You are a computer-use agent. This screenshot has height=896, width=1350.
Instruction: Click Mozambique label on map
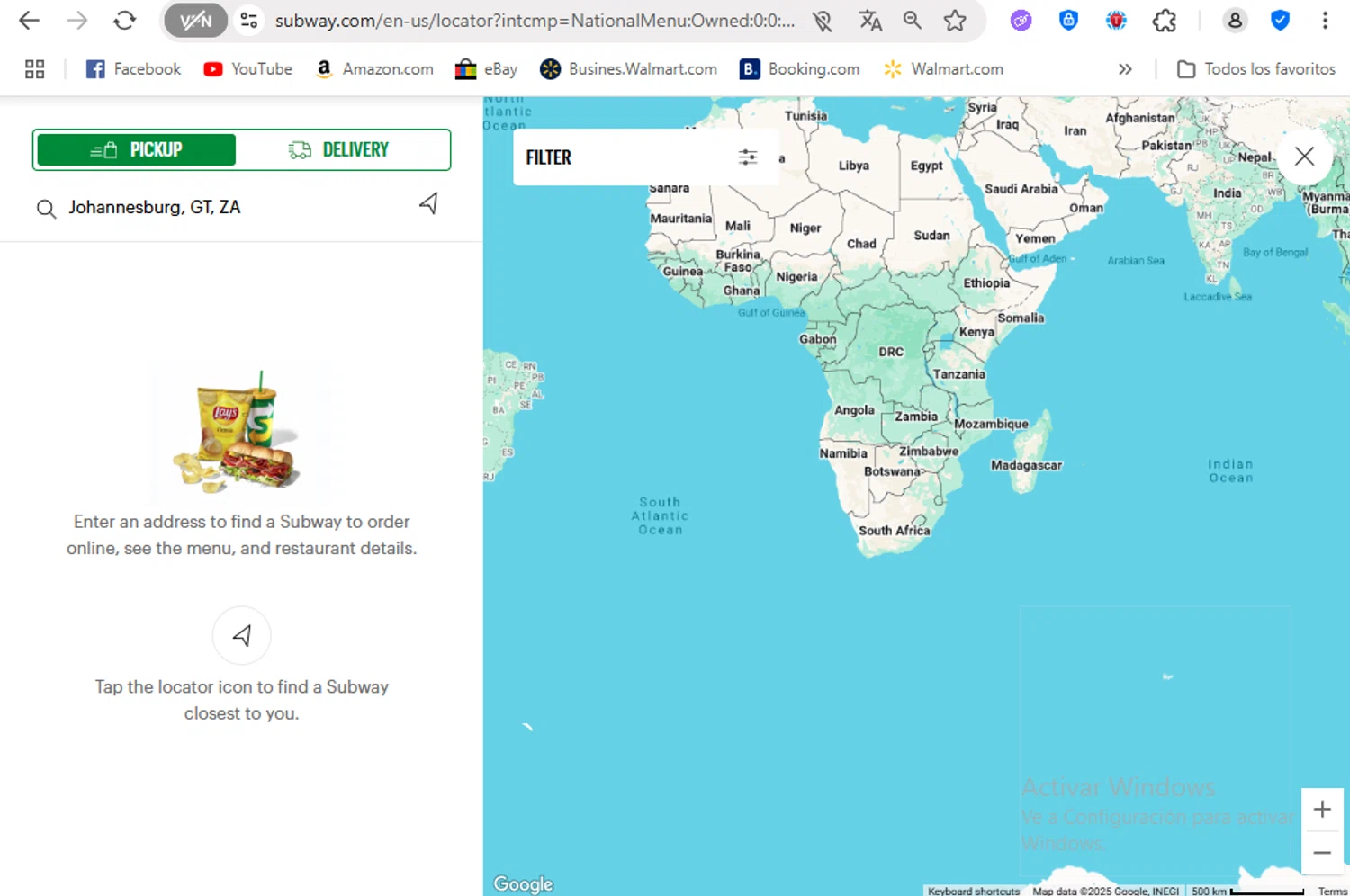991,424
